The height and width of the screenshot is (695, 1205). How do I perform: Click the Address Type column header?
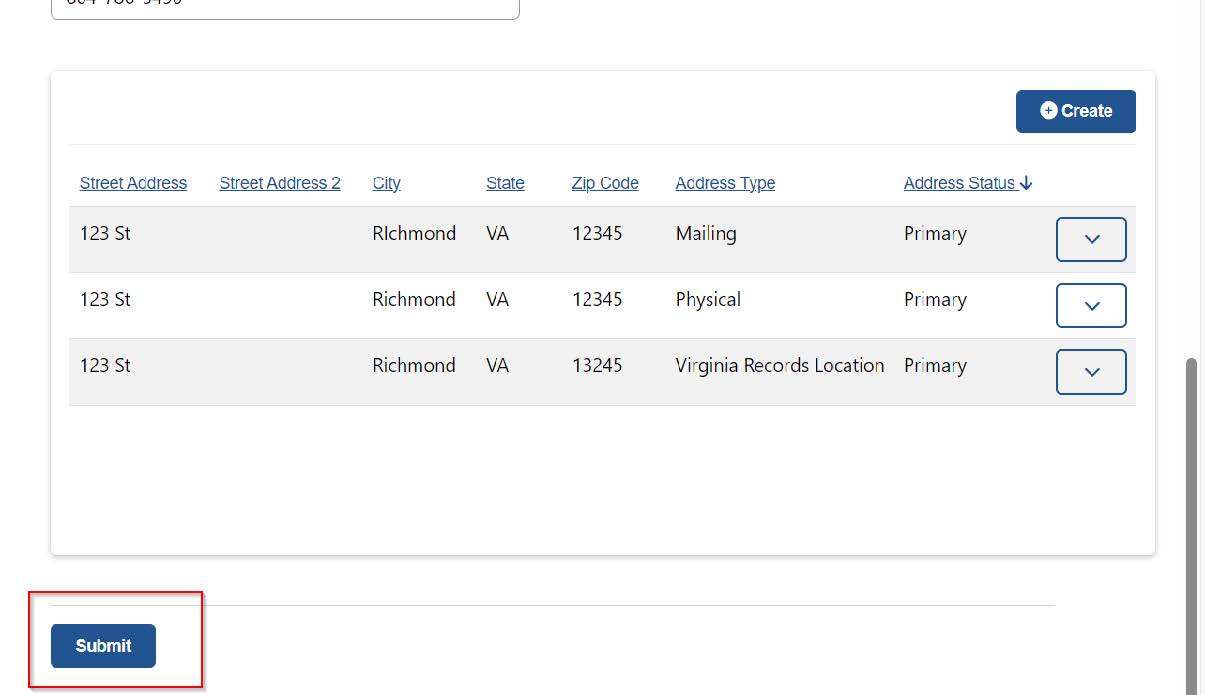pyautogui.click(x=725, y=183)
